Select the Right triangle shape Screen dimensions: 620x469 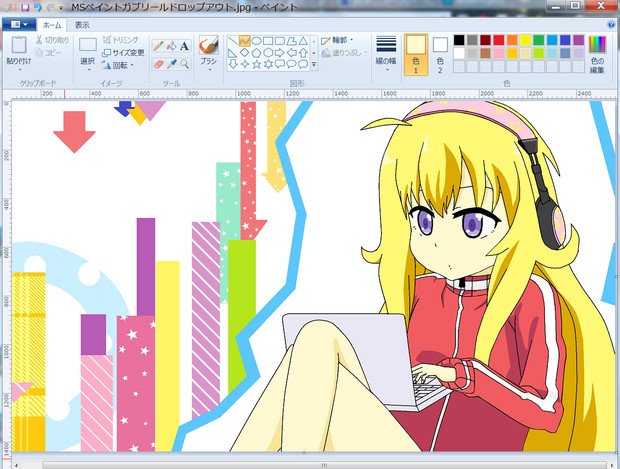(x=233, y=52)
